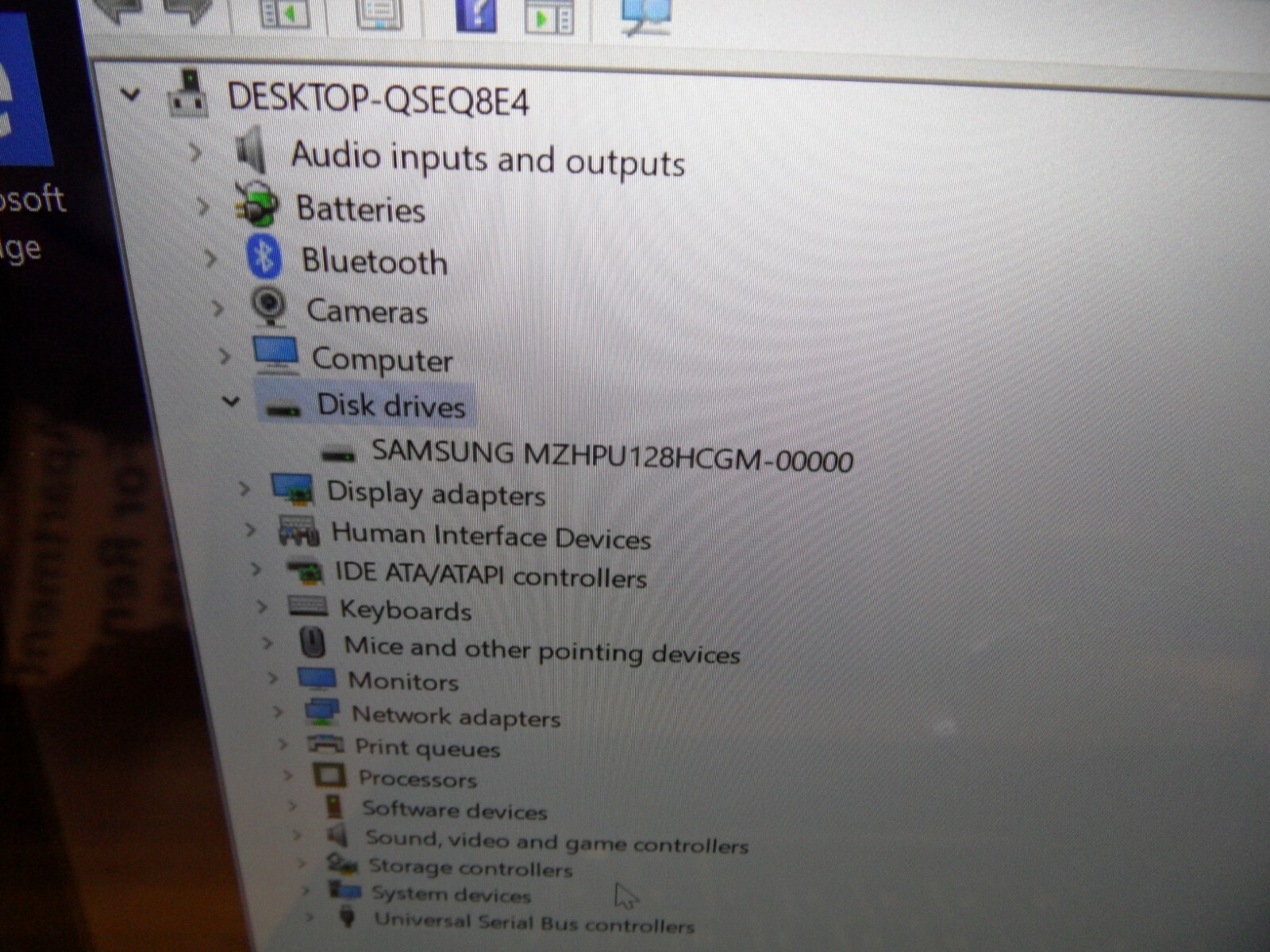Image resolution: width=1270 pixels, height=952 pixels.
Task: Expand the Software devices category
Action: coord(293,806)
